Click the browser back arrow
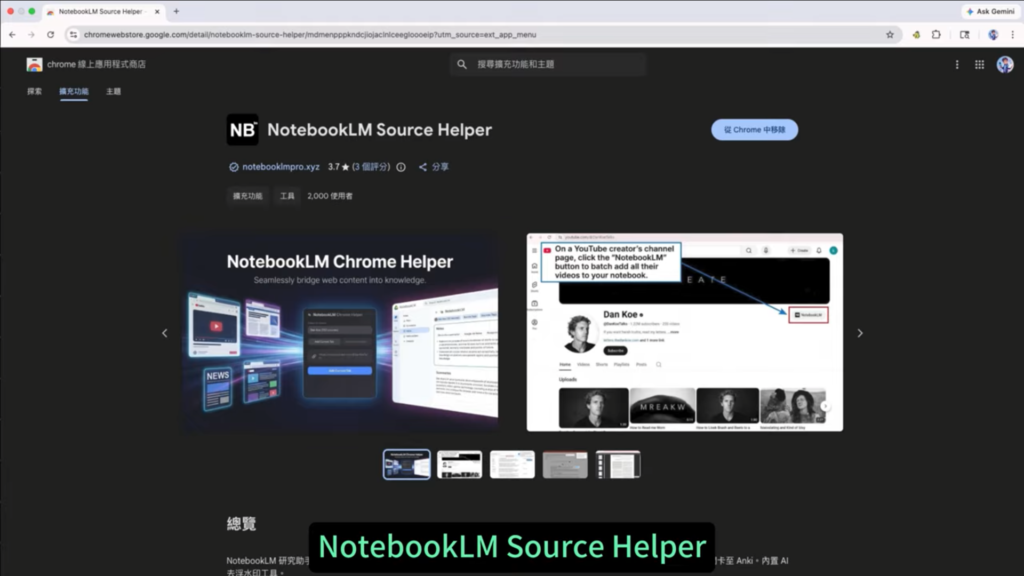Image resolution: width=1024 pixels, height=576 pixels. click(x=12, y=35)
